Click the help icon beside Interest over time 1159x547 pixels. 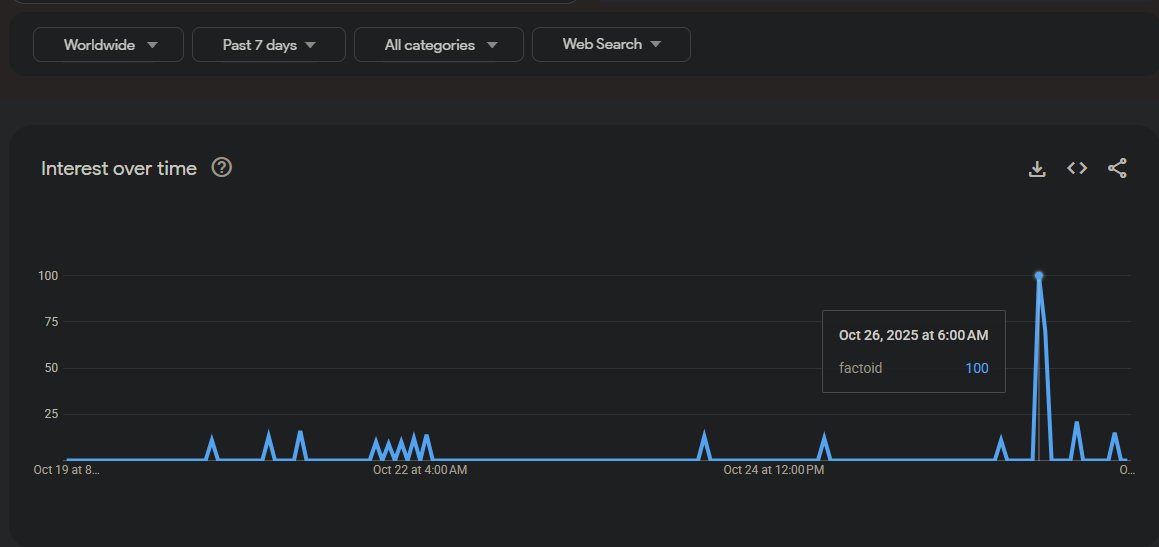pos(222,168)
